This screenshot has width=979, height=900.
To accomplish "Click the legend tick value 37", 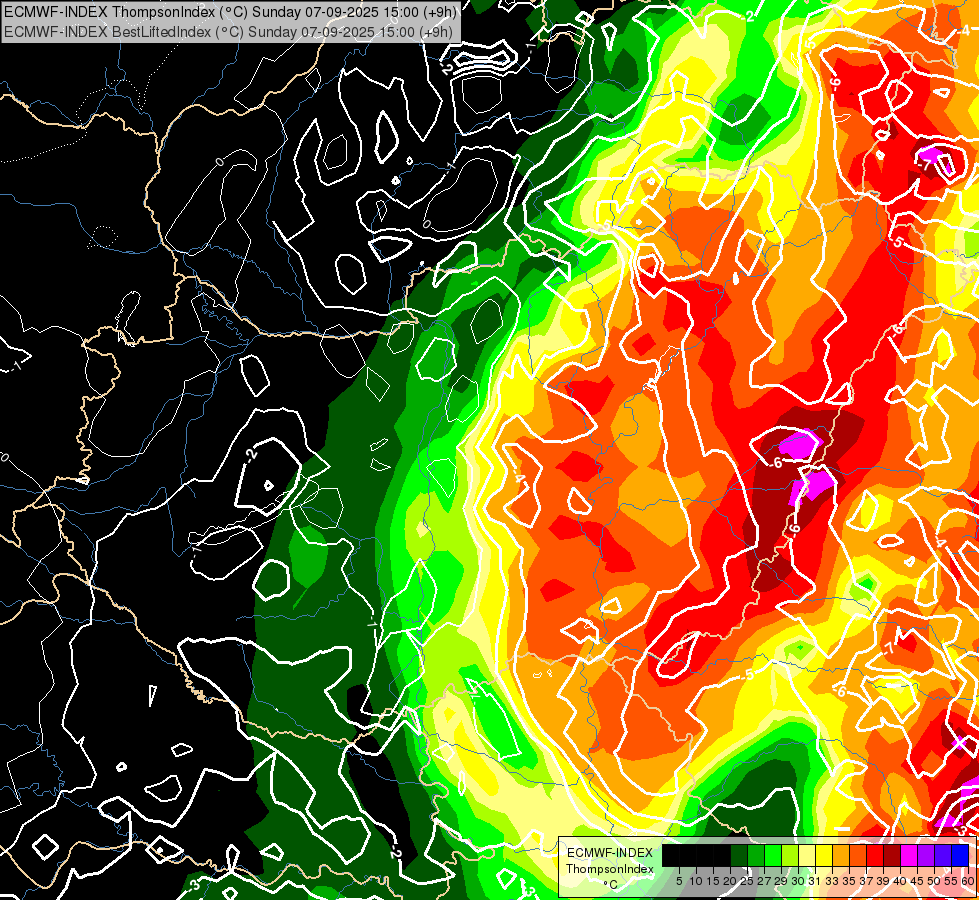I will coord(866,881).
